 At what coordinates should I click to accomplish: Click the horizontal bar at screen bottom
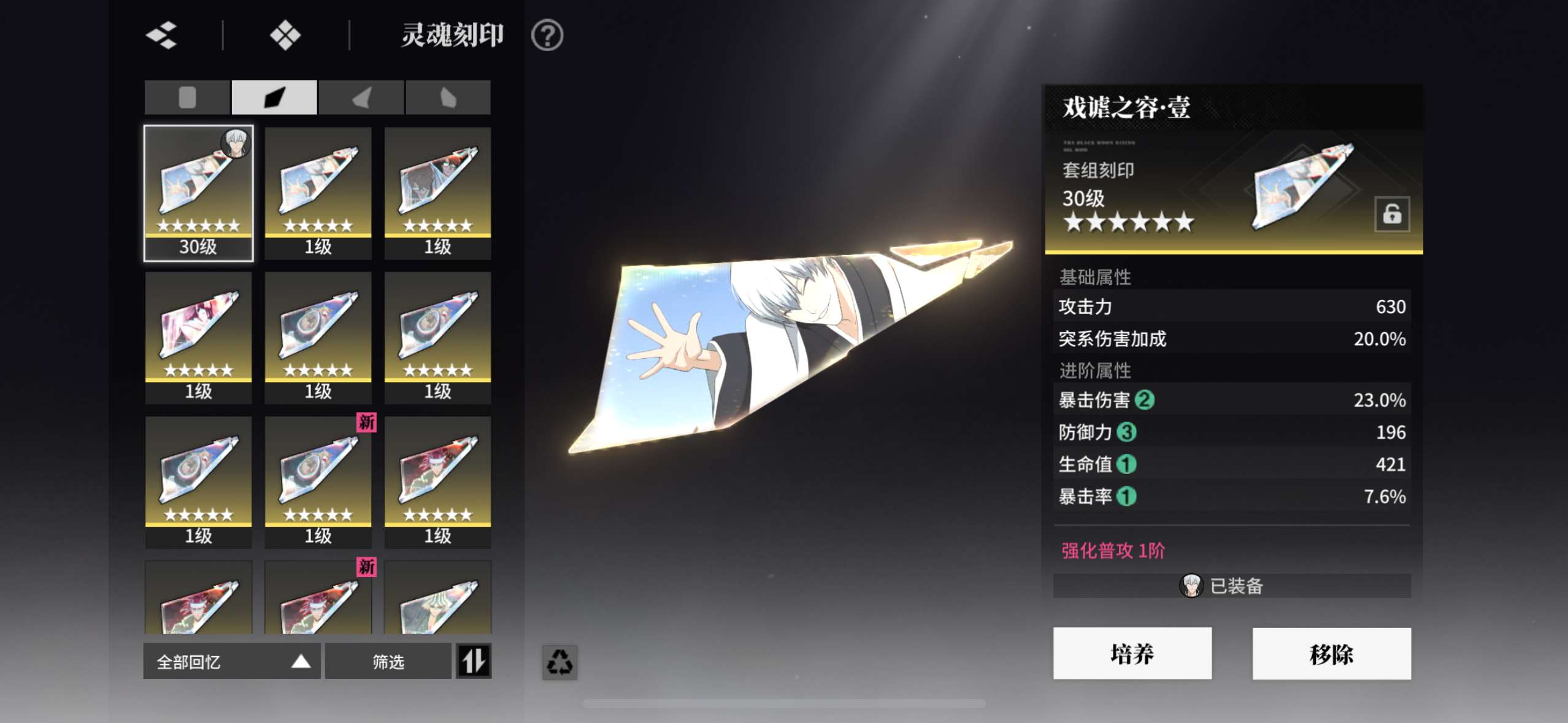tap(784, 703)
